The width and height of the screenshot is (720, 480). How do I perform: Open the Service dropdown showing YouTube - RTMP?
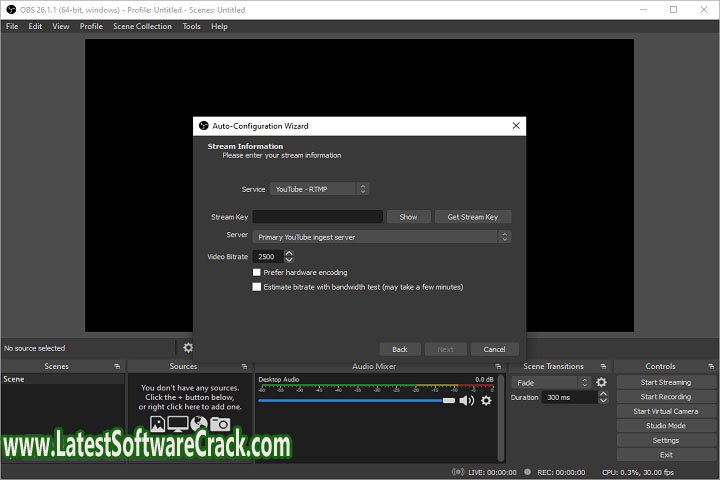click(x=320, y=189)
